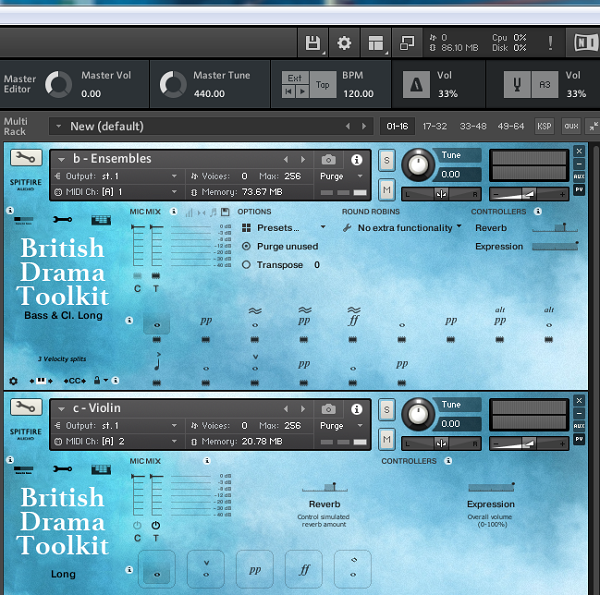Open spanner view in Bass & Cl. Long panel

click(x=62, y=219)
